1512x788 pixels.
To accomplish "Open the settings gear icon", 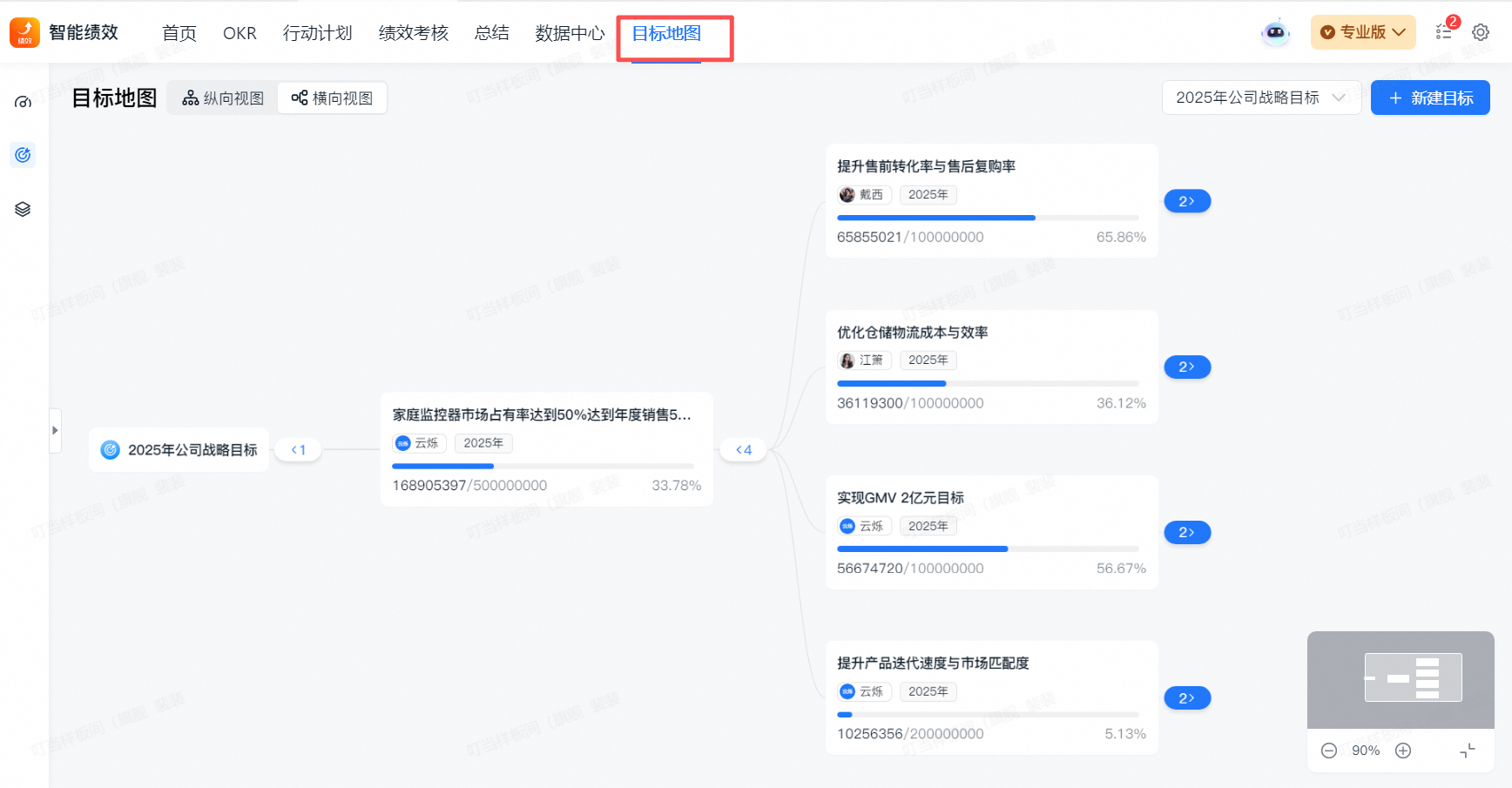I will (x=1481, y=31).
